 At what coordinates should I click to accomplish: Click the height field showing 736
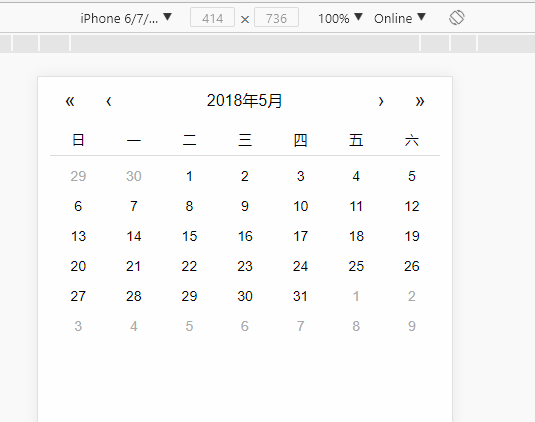(276, 18)
